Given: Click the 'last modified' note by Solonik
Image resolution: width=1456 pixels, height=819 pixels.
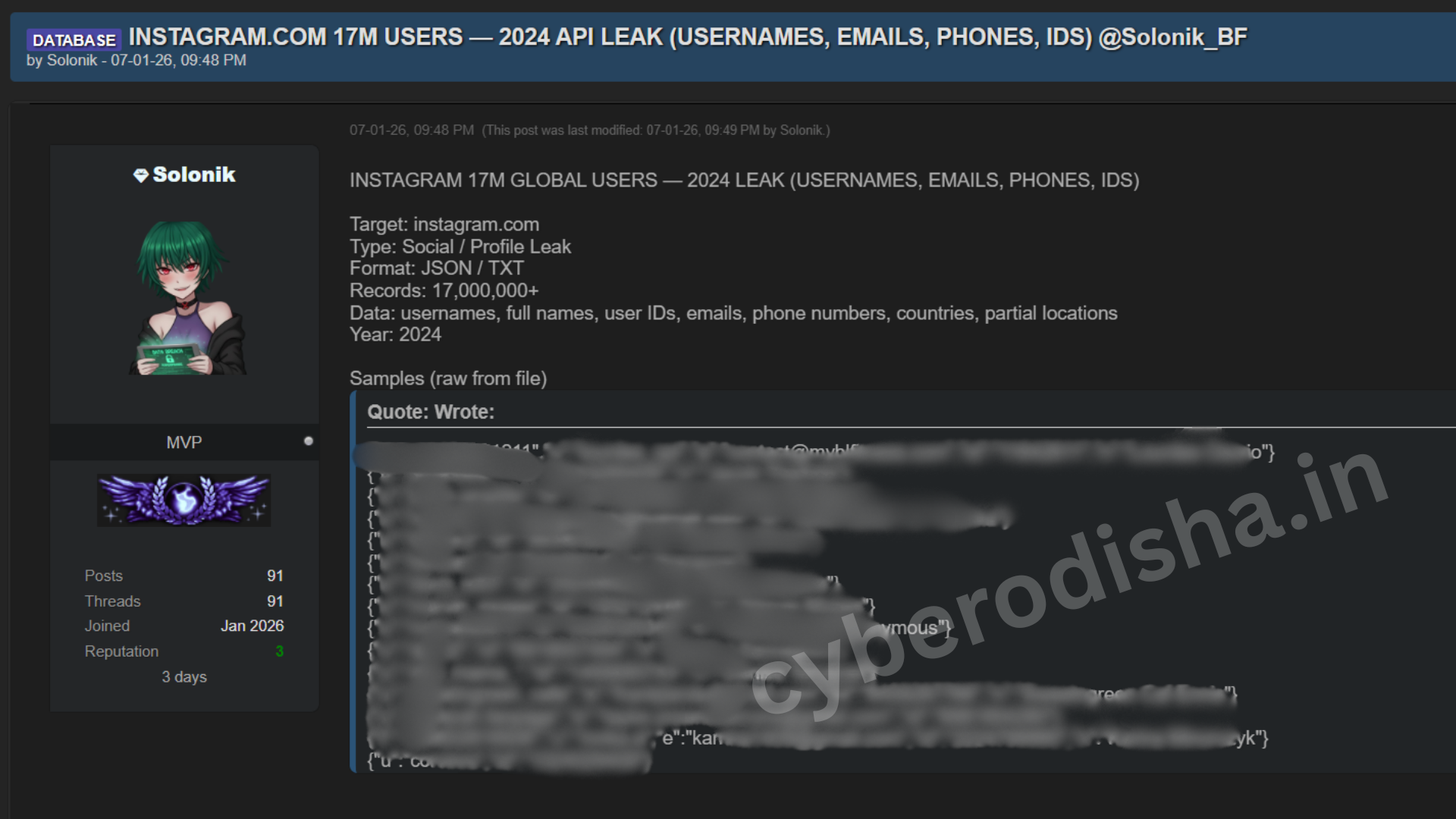Looking at the screenshot, I should 656,130.
